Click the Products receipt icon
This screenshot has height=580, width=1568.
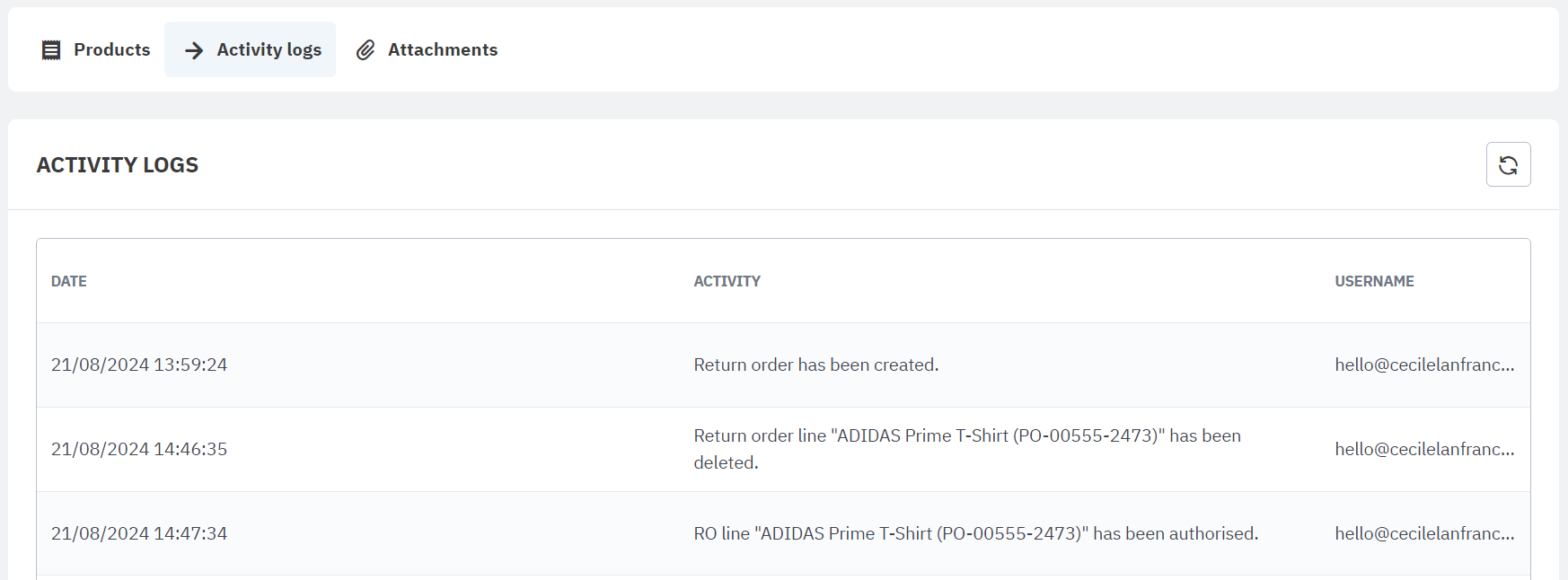tap(51, 50)
